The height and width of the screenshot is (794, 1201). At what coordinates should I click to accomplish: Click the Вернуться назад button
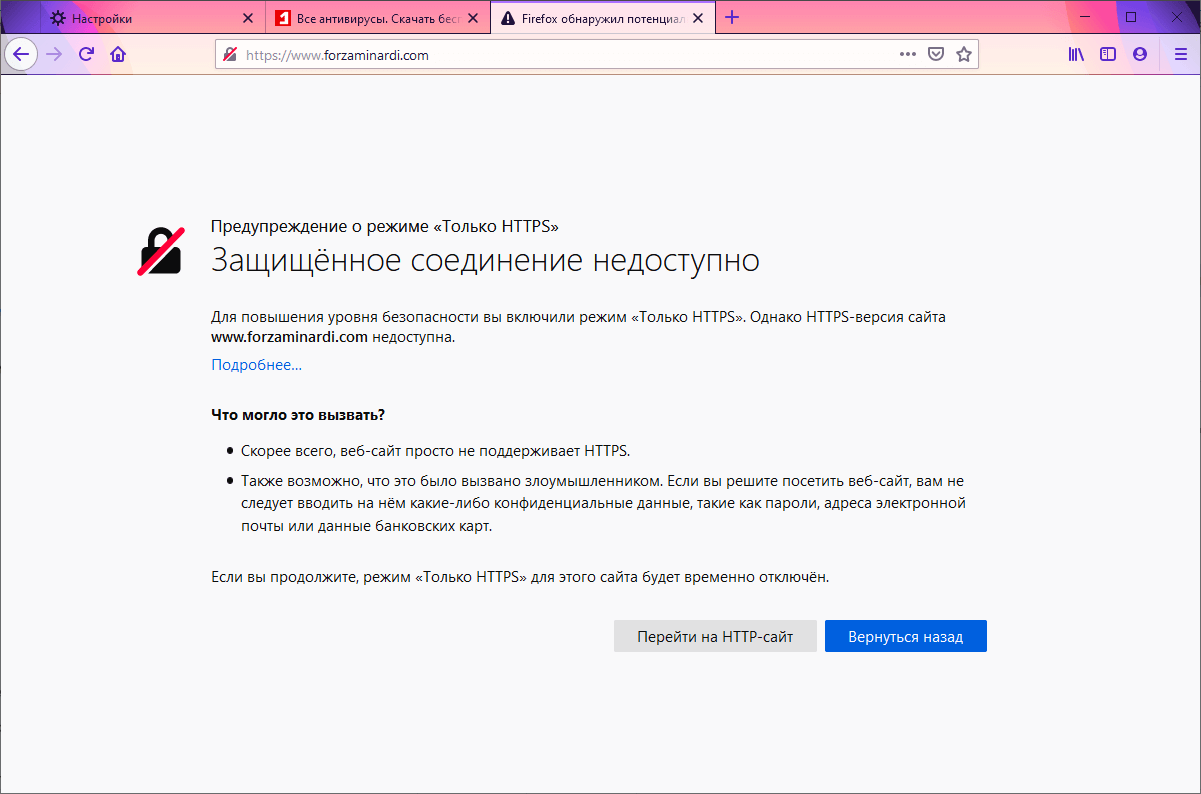point(905,636)
